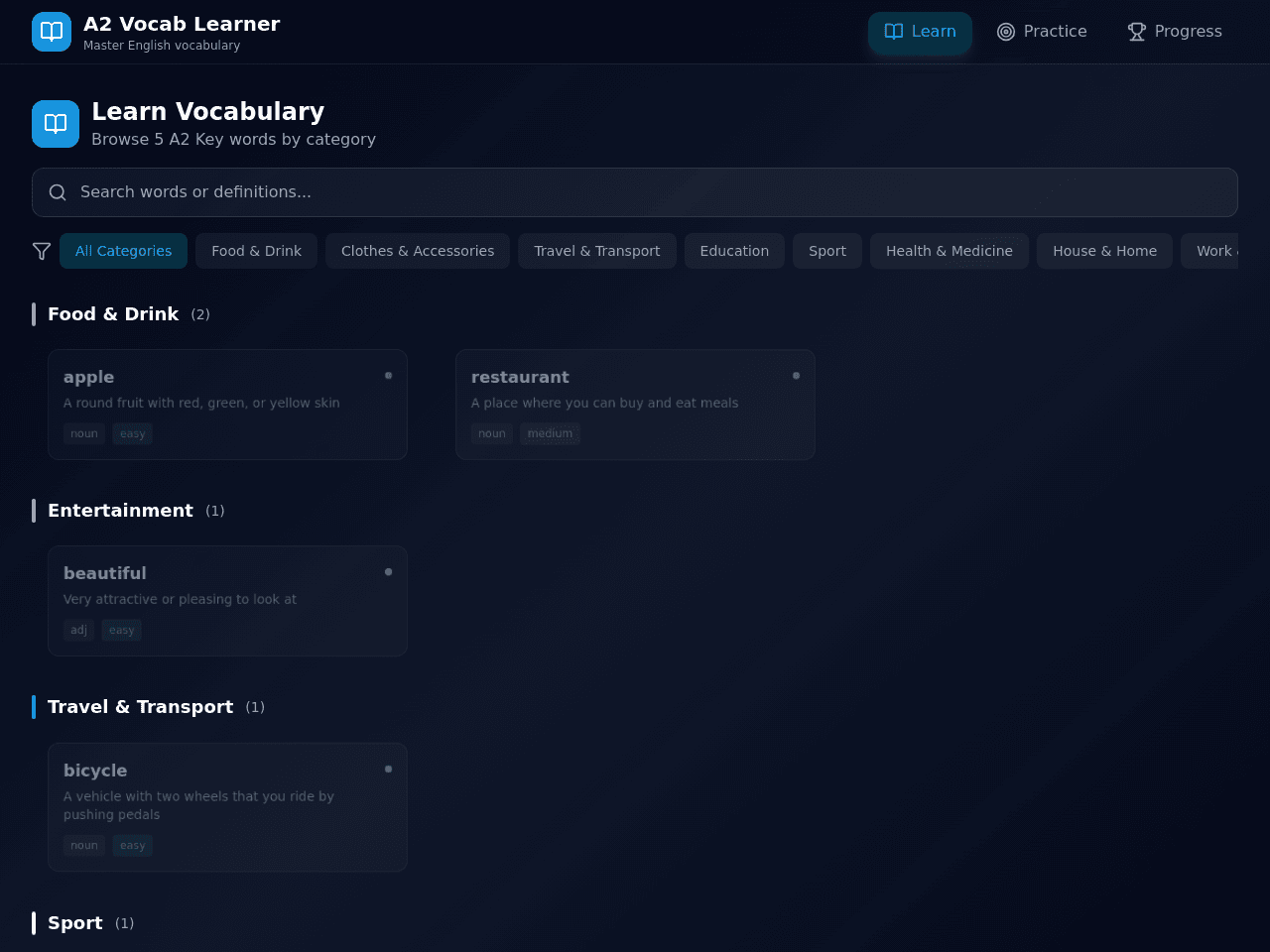Screen dimensions: 1270x952
Task: Click the status dot on beautiful card
Action: 388,571
